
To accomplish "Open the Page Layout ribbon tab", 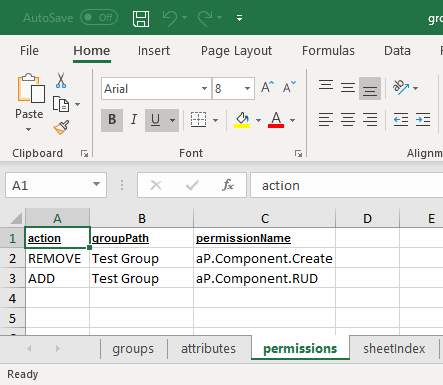I will pos(236,51).
